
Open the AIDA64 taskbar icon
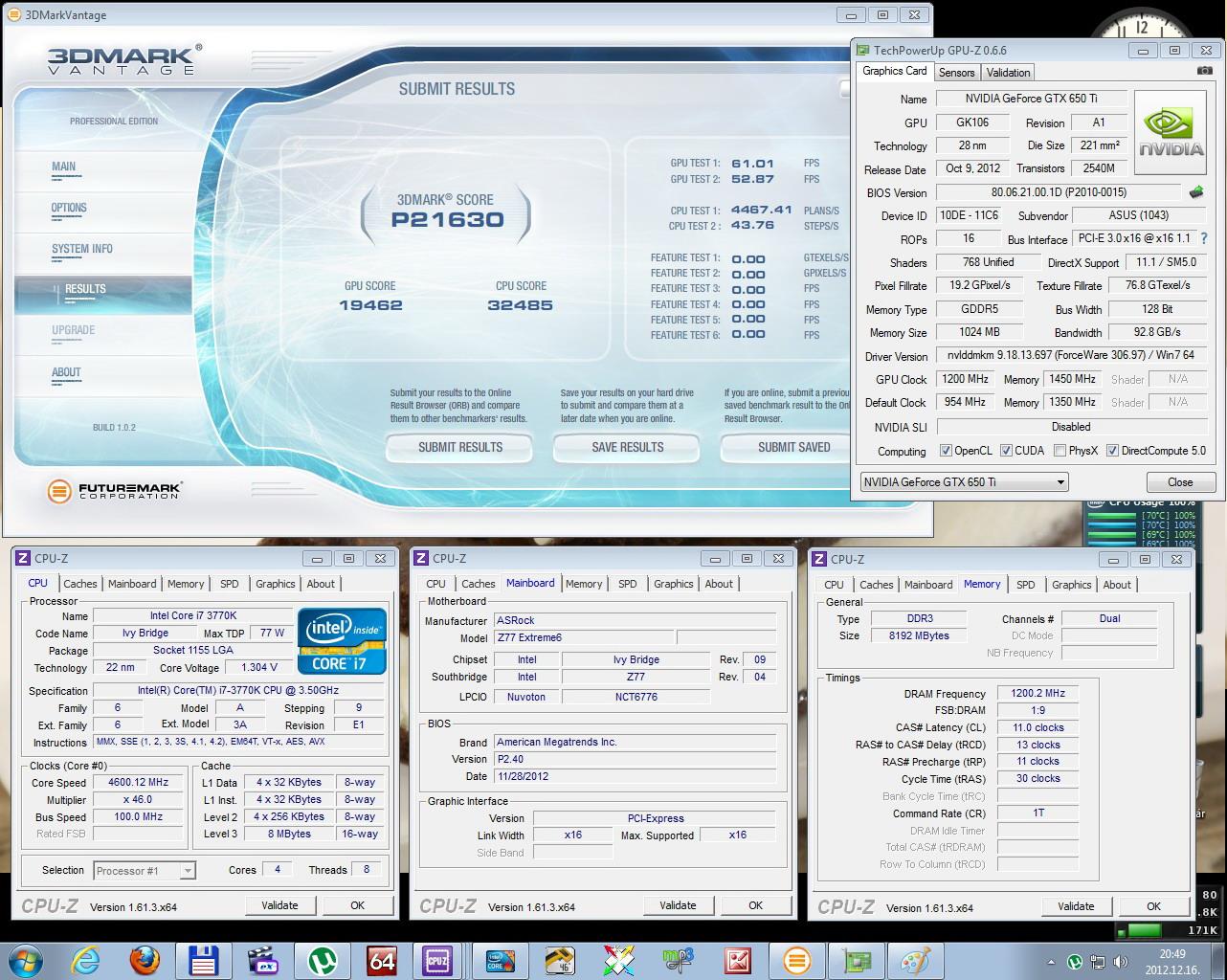tap(382, 960)
